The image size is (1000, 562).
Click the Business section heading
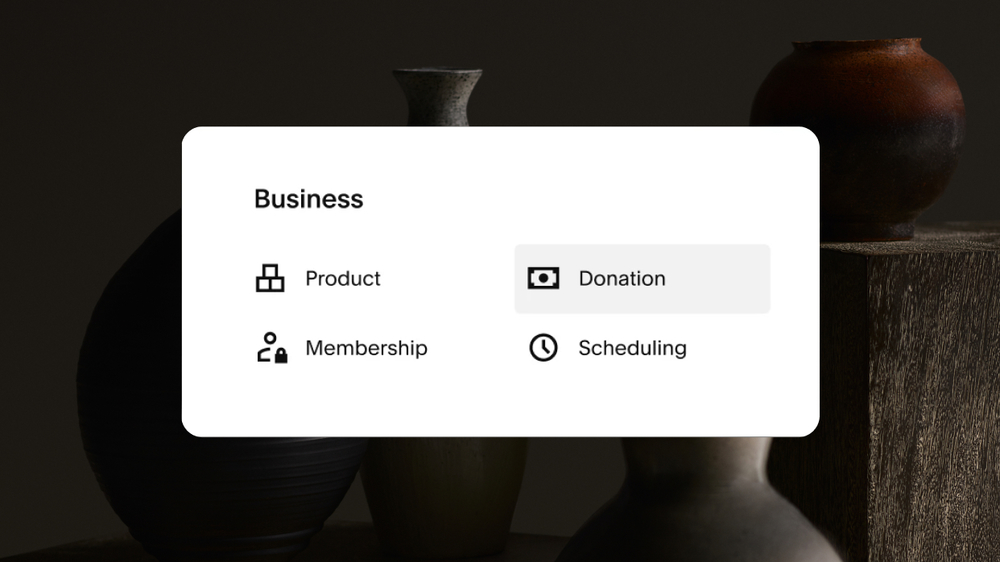click(x=308, y=199)
